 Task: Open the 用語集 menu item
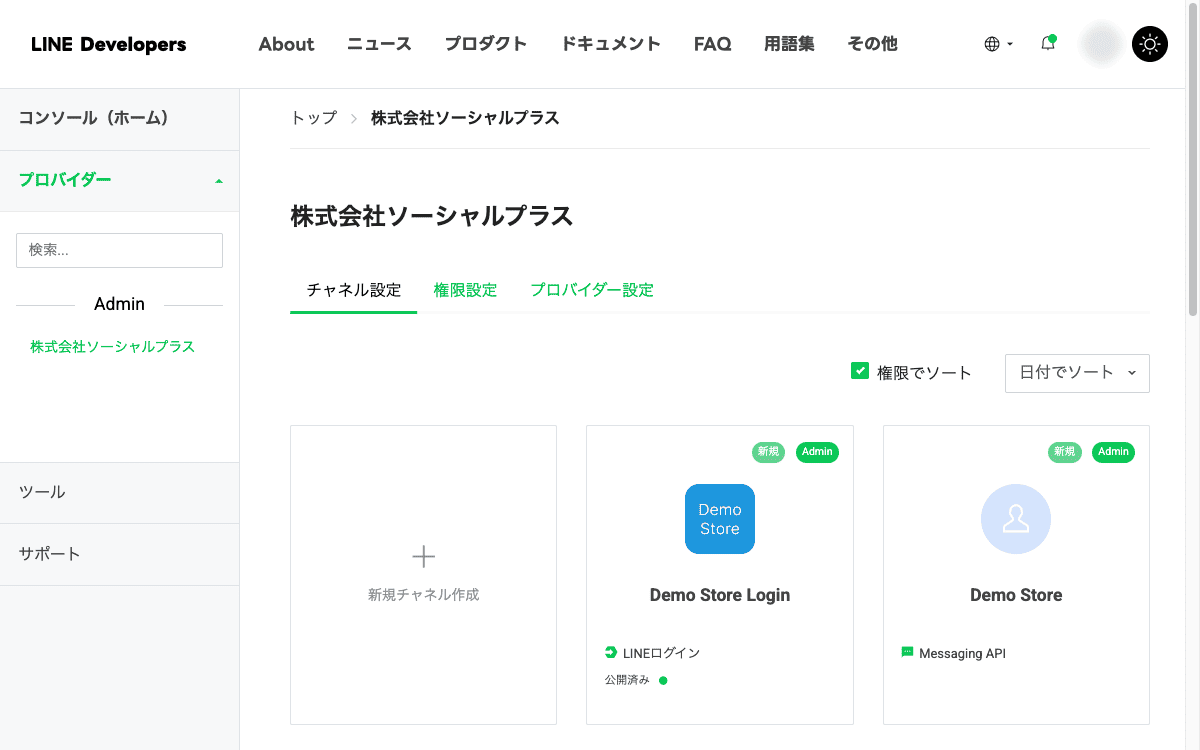click(789, 44)
